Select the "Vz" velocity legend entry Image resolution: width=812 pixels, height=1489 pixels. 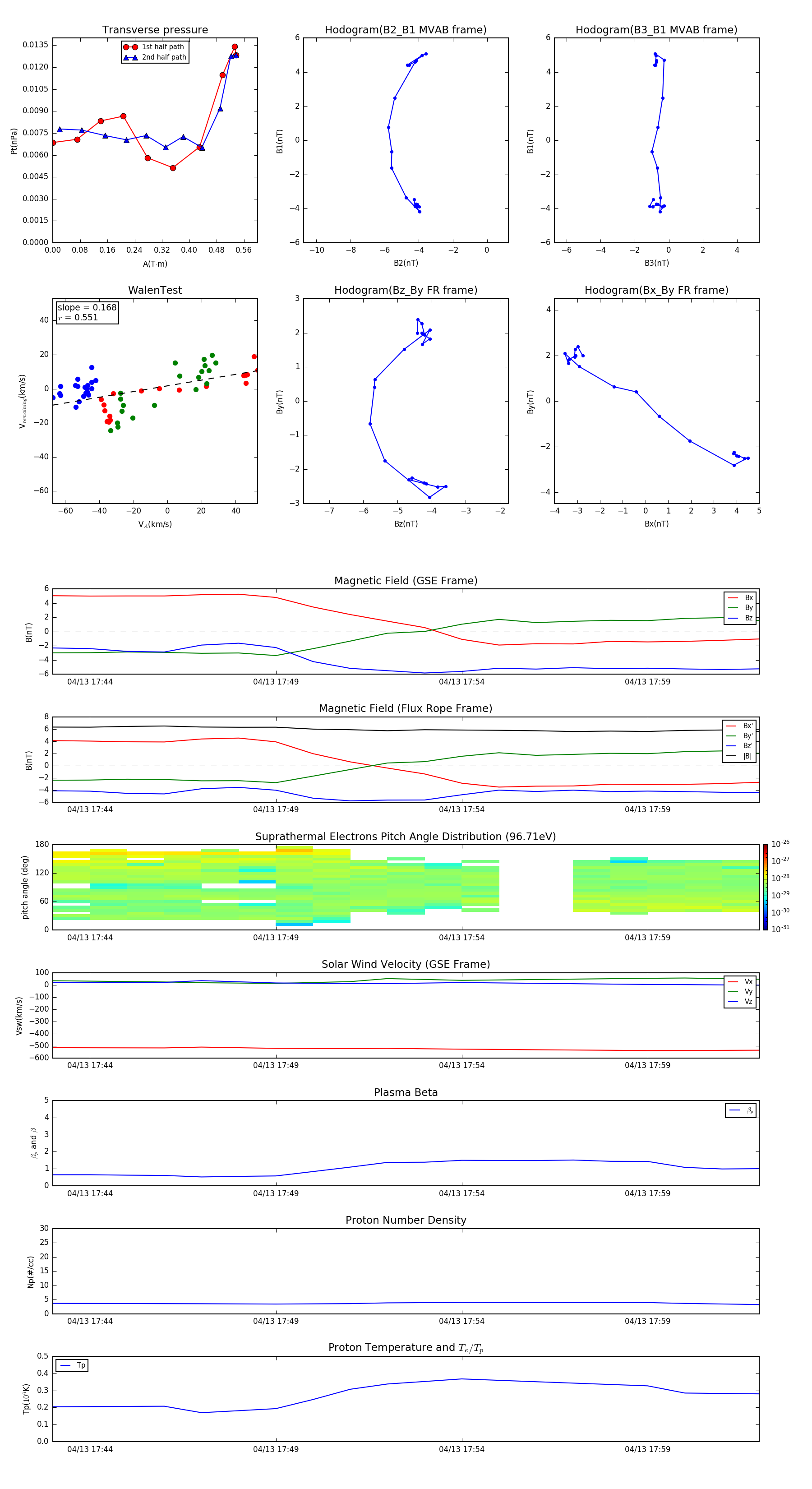point(740,1002)
